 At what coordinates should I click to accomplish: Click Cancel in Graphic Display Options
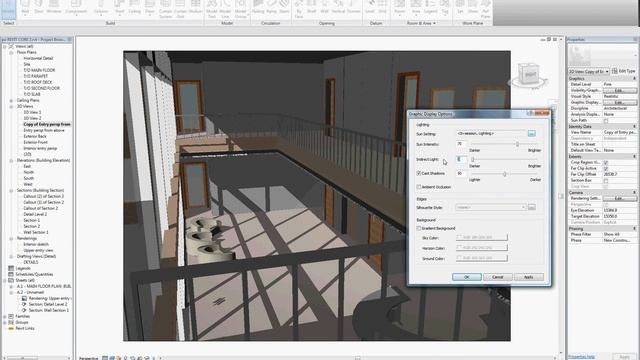498,277
